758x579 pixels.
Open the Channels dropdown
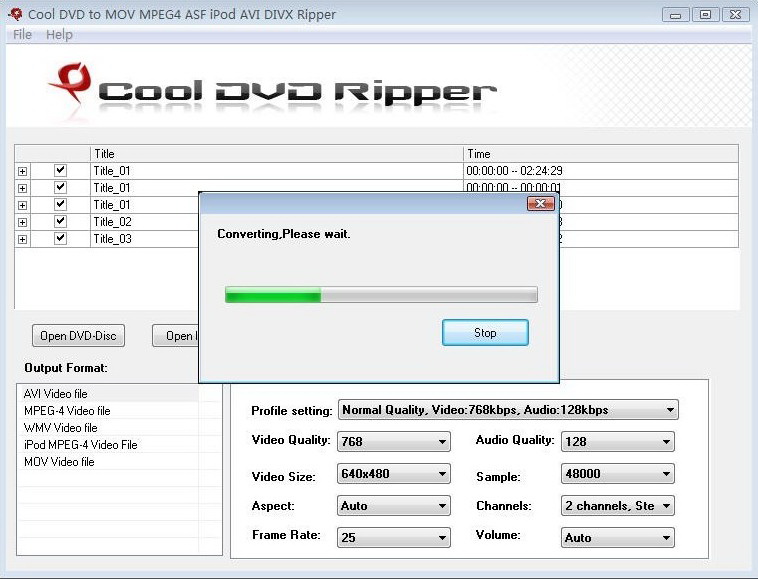(x=617, y=506)
